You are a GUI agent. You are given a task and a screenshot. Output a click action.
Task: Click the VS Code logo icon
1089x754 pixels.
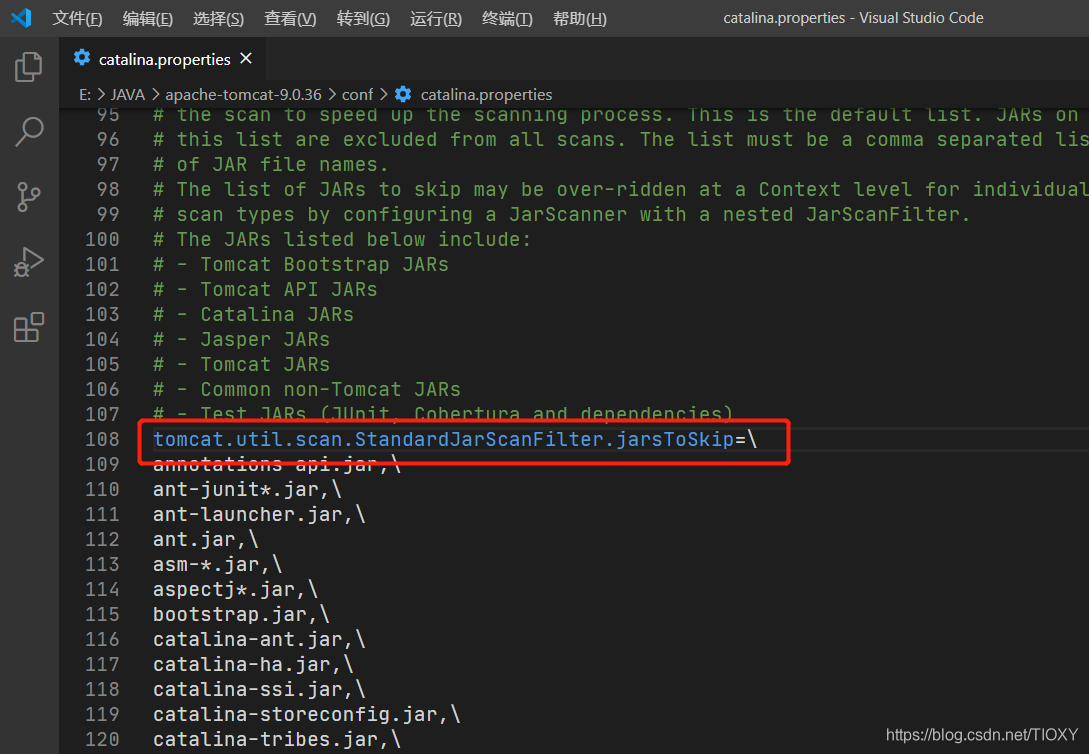22,17
